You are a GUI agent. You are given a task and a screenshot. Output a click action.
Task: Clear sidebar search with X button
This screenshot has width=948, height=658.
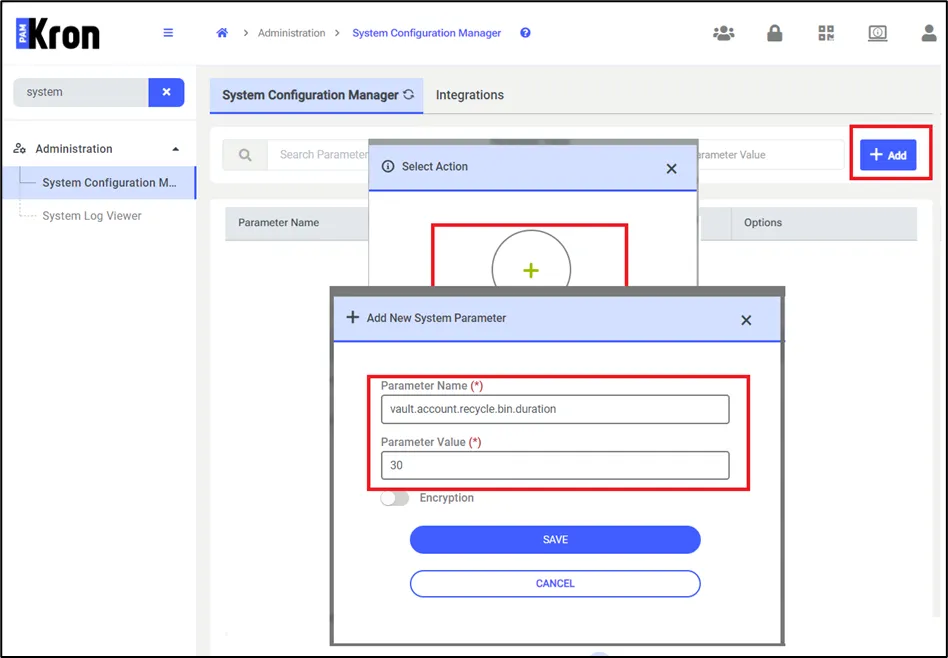(166, 92)
